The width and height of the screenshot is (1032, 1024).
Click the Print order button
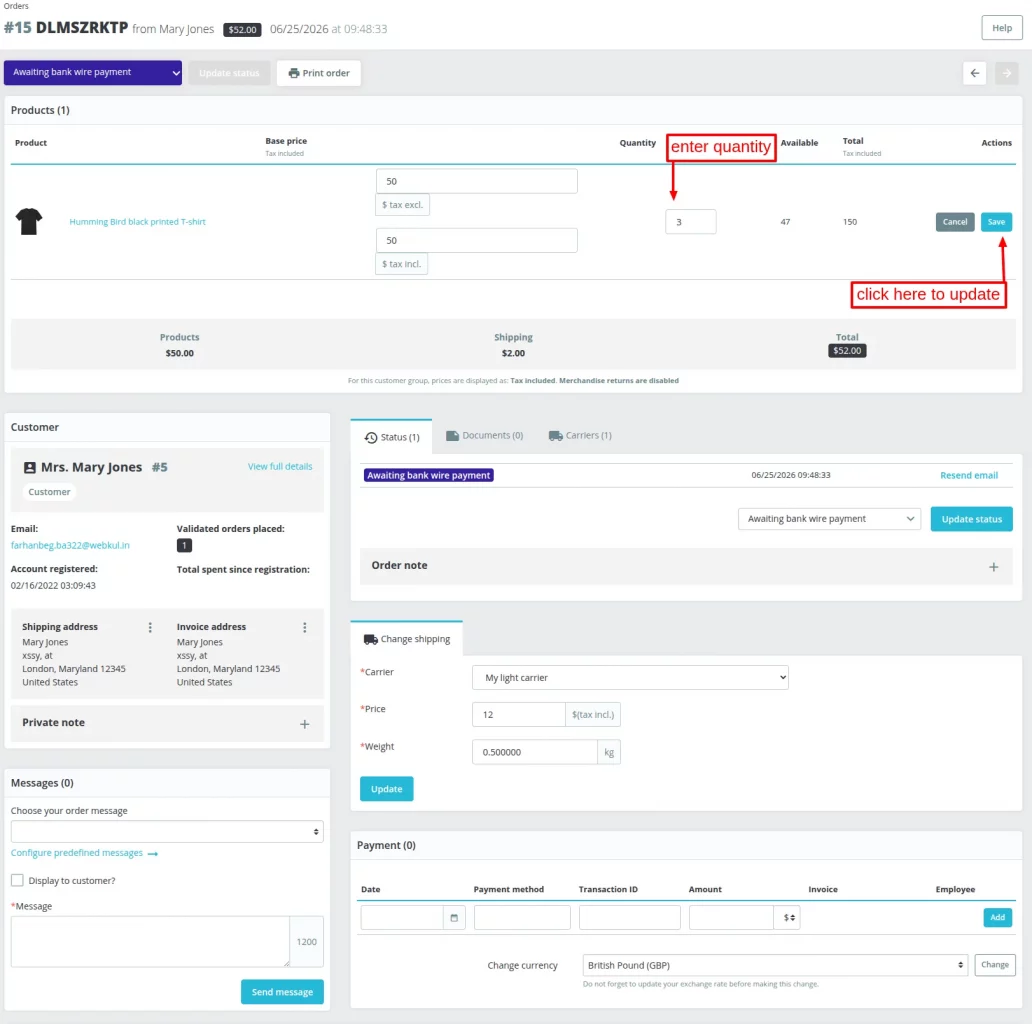pyautogui.click(x=319, y=73)
